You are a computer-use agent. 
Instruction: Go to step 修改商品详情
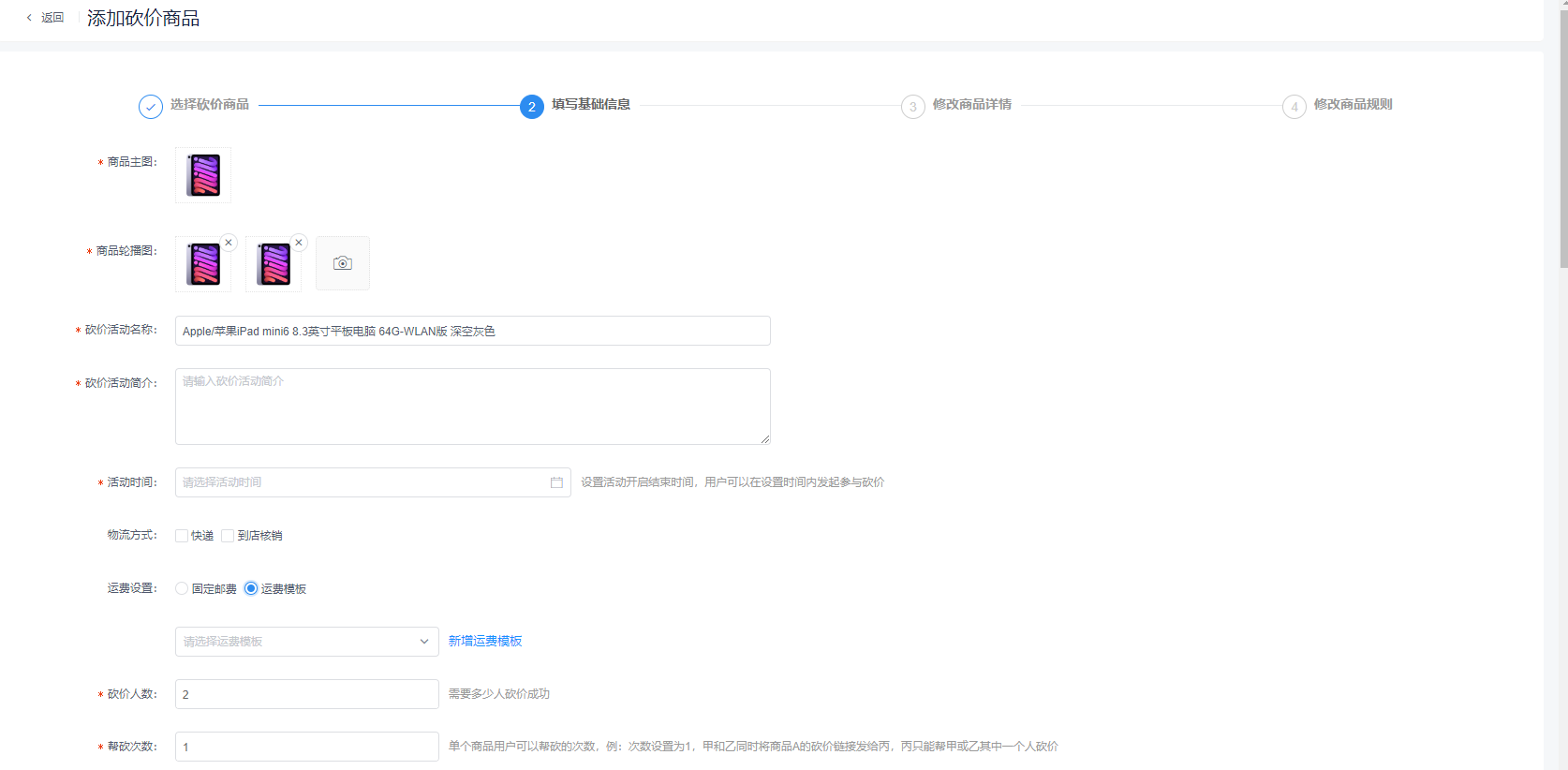click(971, 105)
